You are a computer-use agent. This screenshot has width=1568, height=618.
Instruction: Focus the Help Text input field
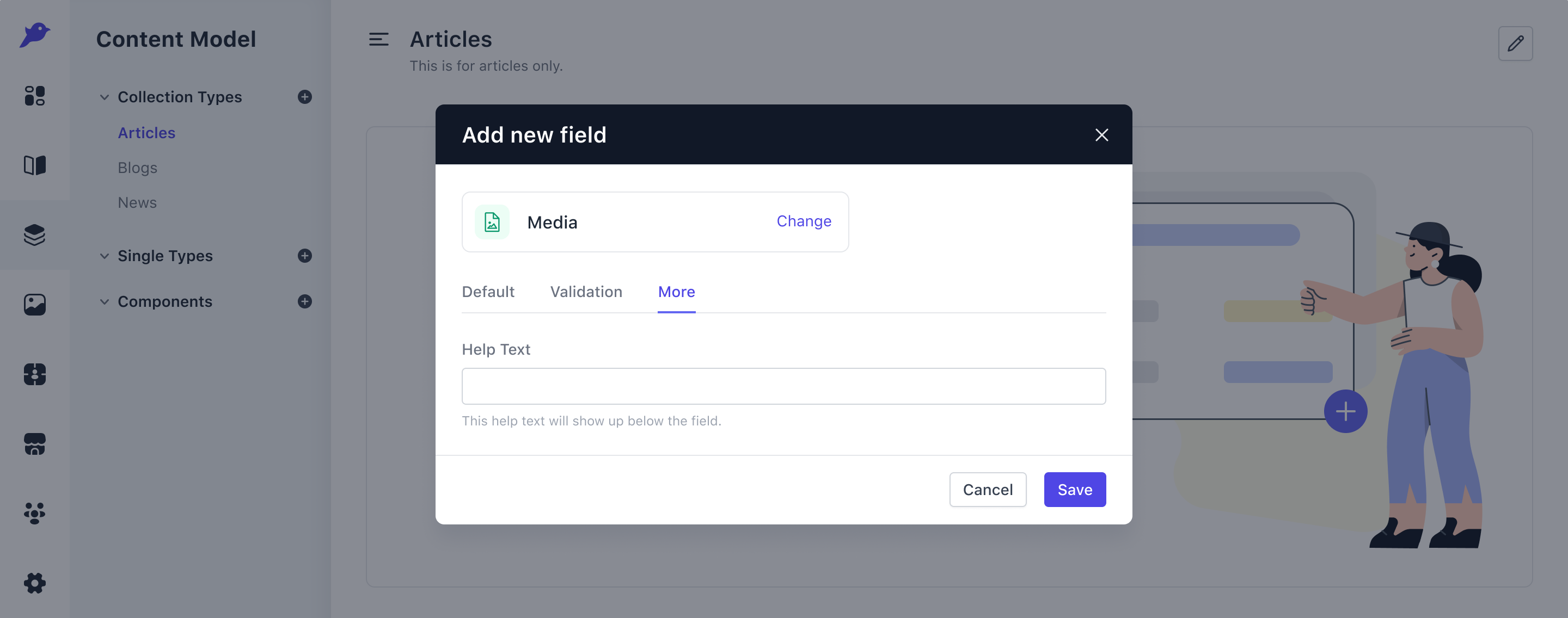point(783,386)
